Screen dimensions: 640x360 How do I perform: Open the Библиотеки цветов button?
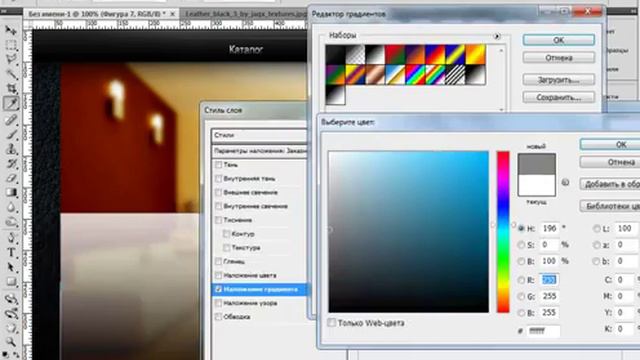[610, 206]
